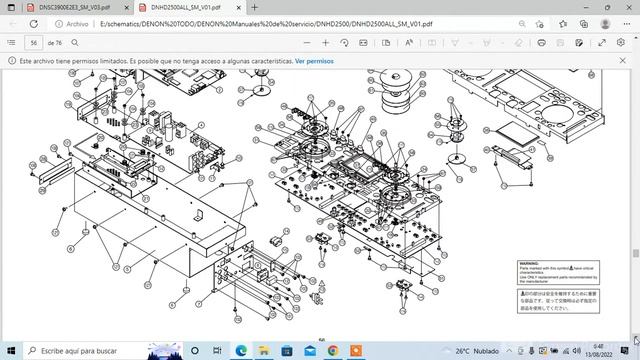Dismiss the limited permissions notification bar
640x360 pixels.
pos(622,61)
